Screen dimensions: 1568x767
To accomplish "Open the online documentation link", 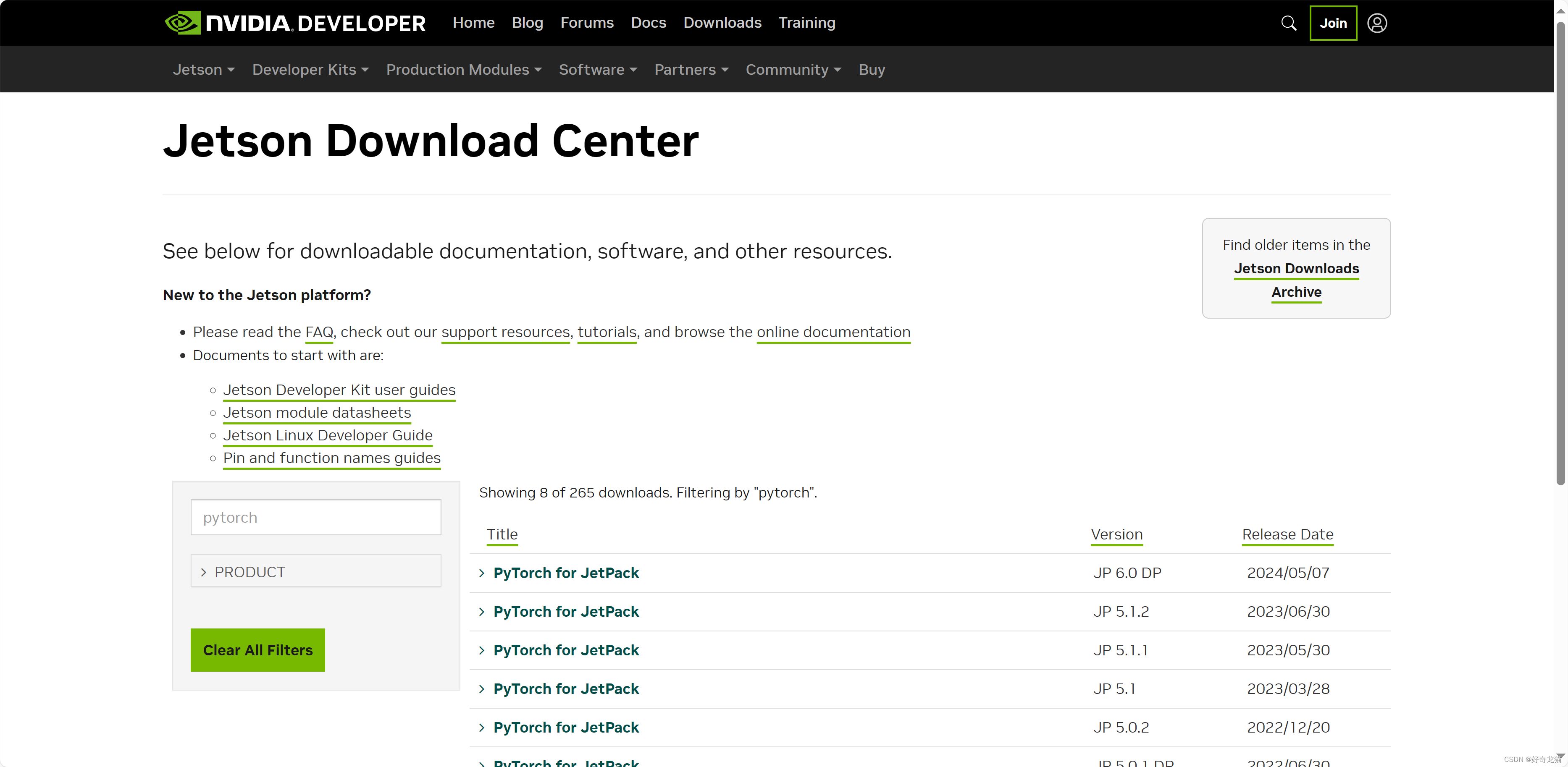I will (x=833, y=332).
